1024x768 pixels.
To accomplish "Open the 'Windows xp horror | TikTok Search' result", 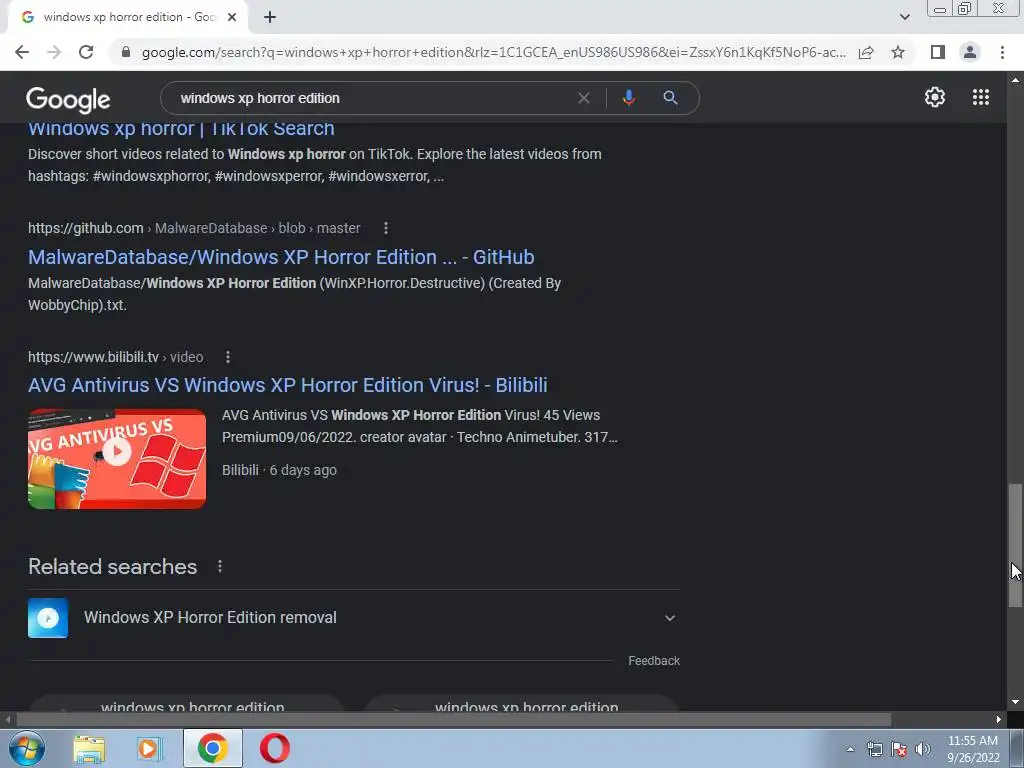I will 181,129.
